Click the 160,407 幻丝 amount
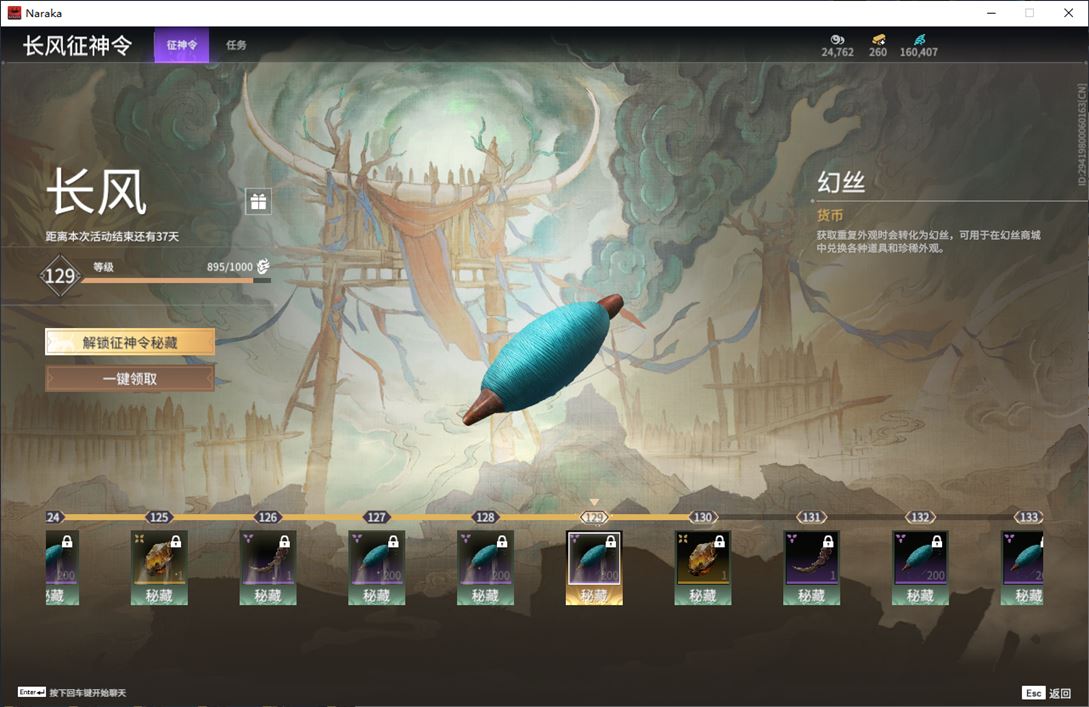Image resolution: width=1089 pixels, height=707 pixels. pyautogui.click(x=919, y=52)
